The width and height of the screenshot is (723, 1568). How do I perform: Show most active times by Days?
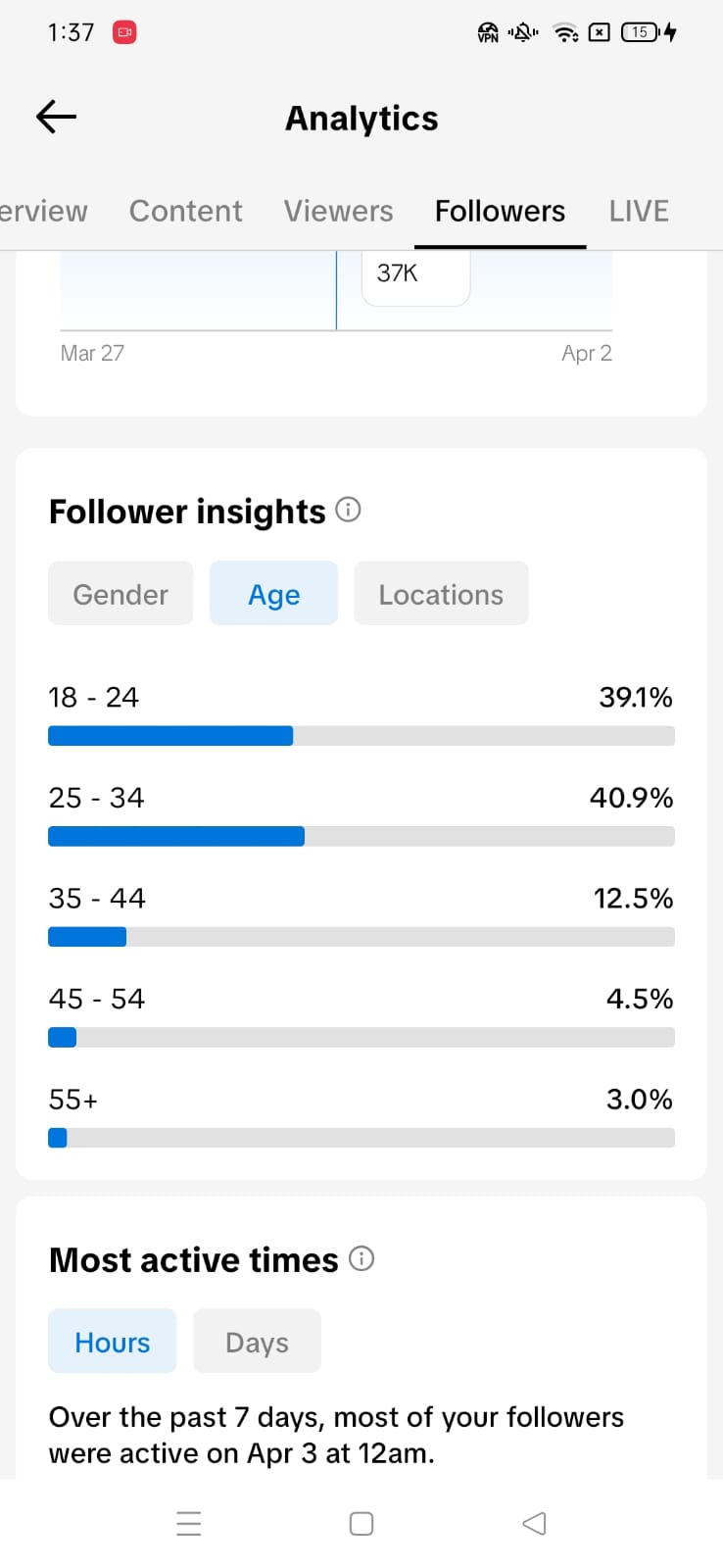[x=257, y=1342]
